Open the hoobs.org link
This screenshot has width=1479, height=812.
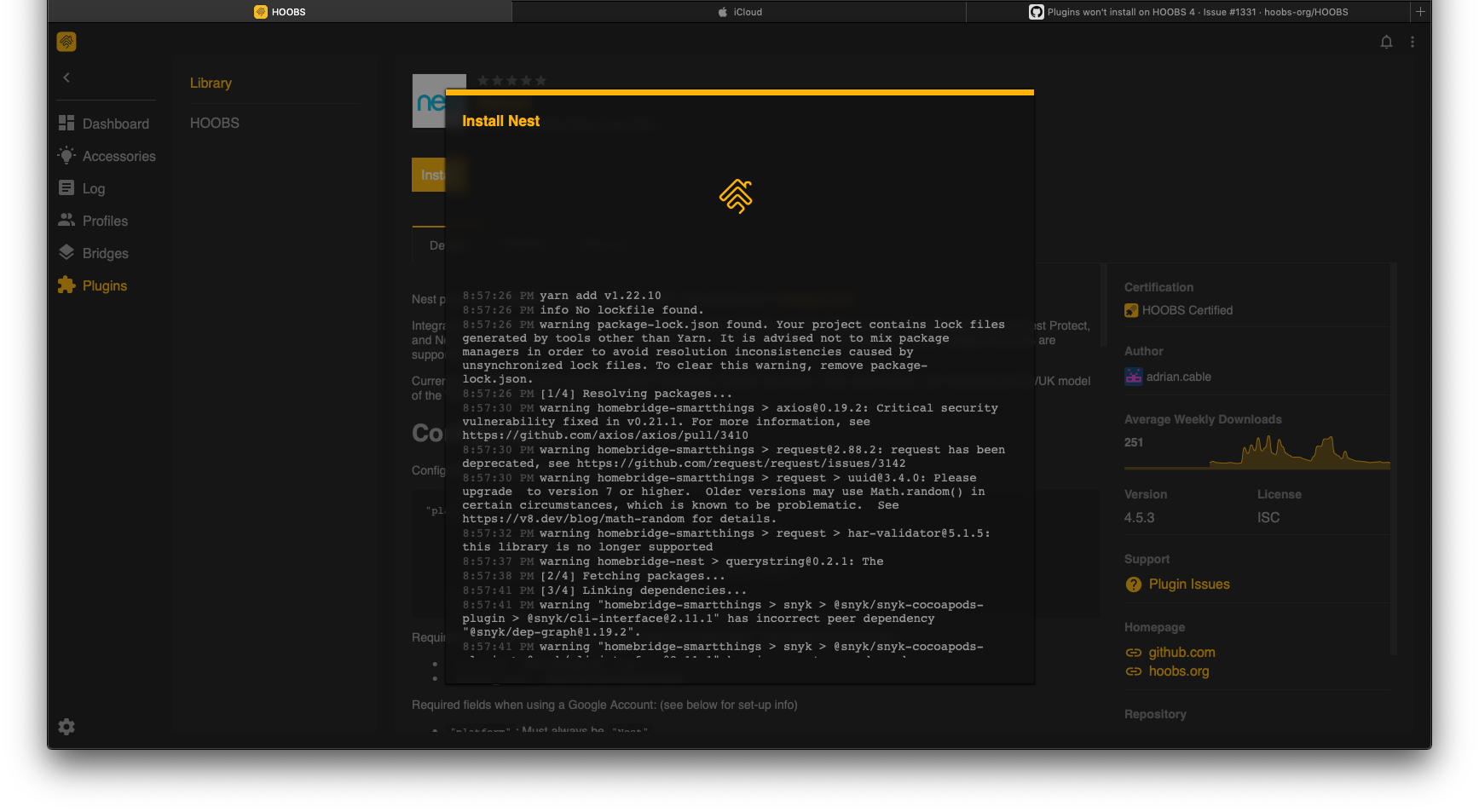(1178, 671)
